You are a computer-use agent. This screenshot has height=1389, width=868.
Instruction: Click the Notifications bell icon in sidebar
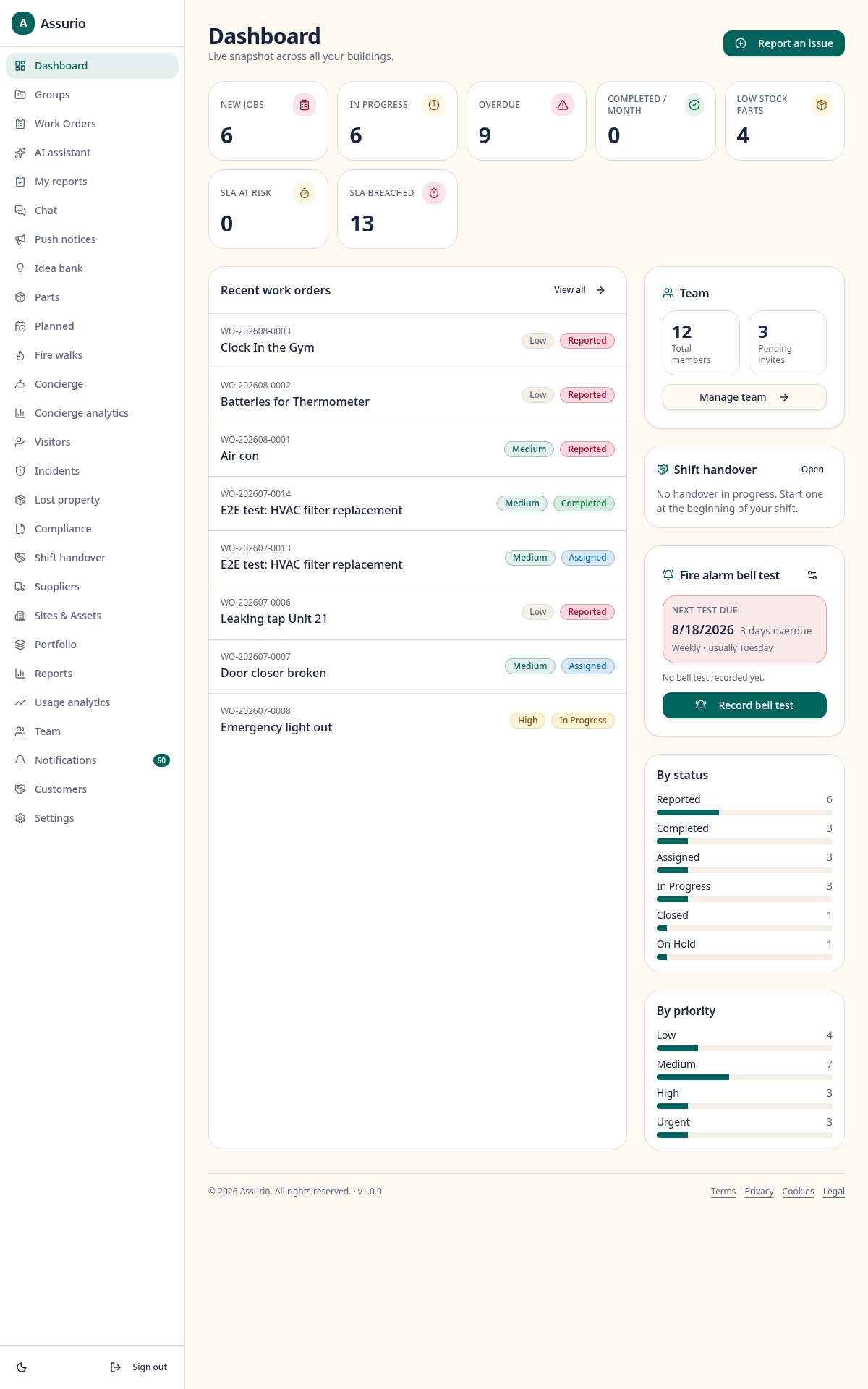(20, 760)
